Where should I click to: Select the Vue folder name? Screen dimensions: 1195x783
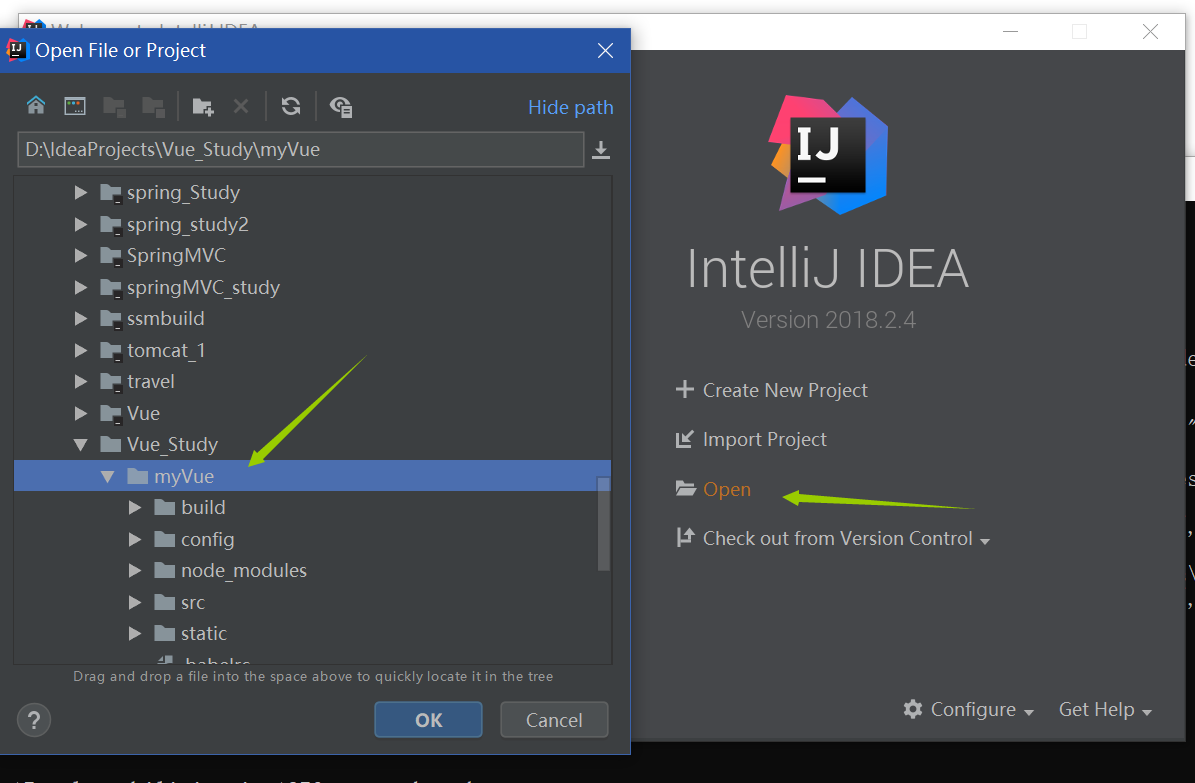143,413
